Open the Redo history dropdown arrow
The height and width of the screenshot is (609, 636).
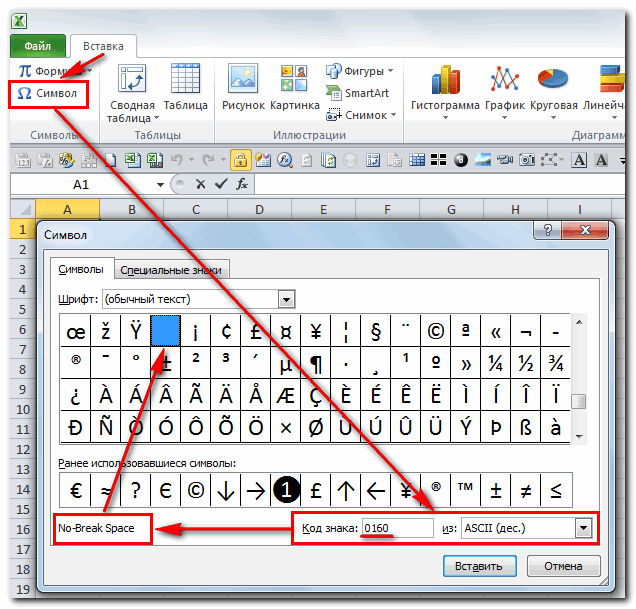click(x=223, y=159)
